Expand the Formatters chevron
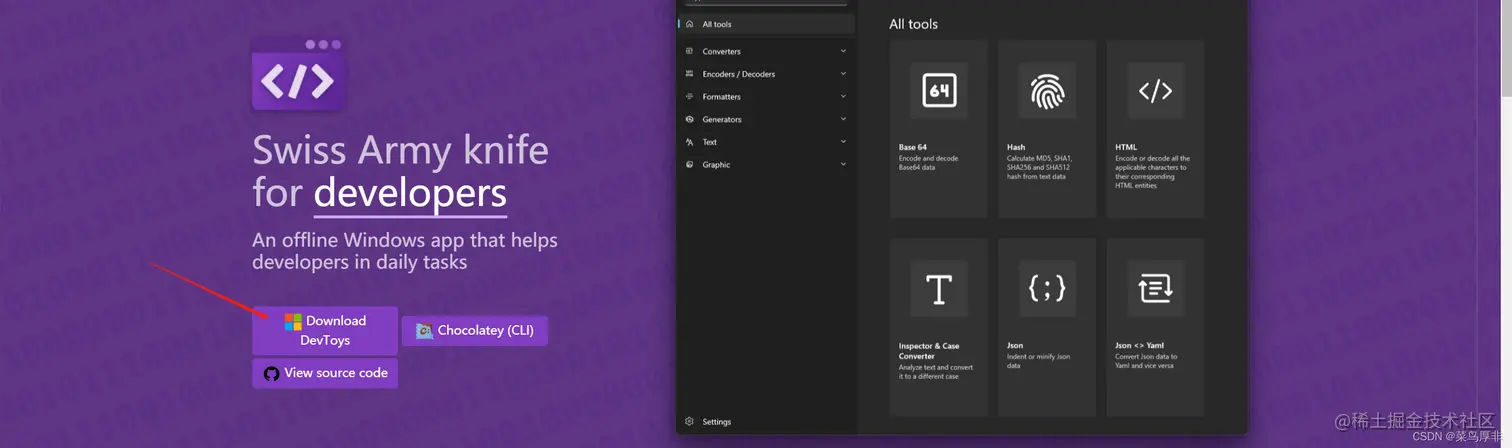The image size is (1512, 448). click(843, 97)
